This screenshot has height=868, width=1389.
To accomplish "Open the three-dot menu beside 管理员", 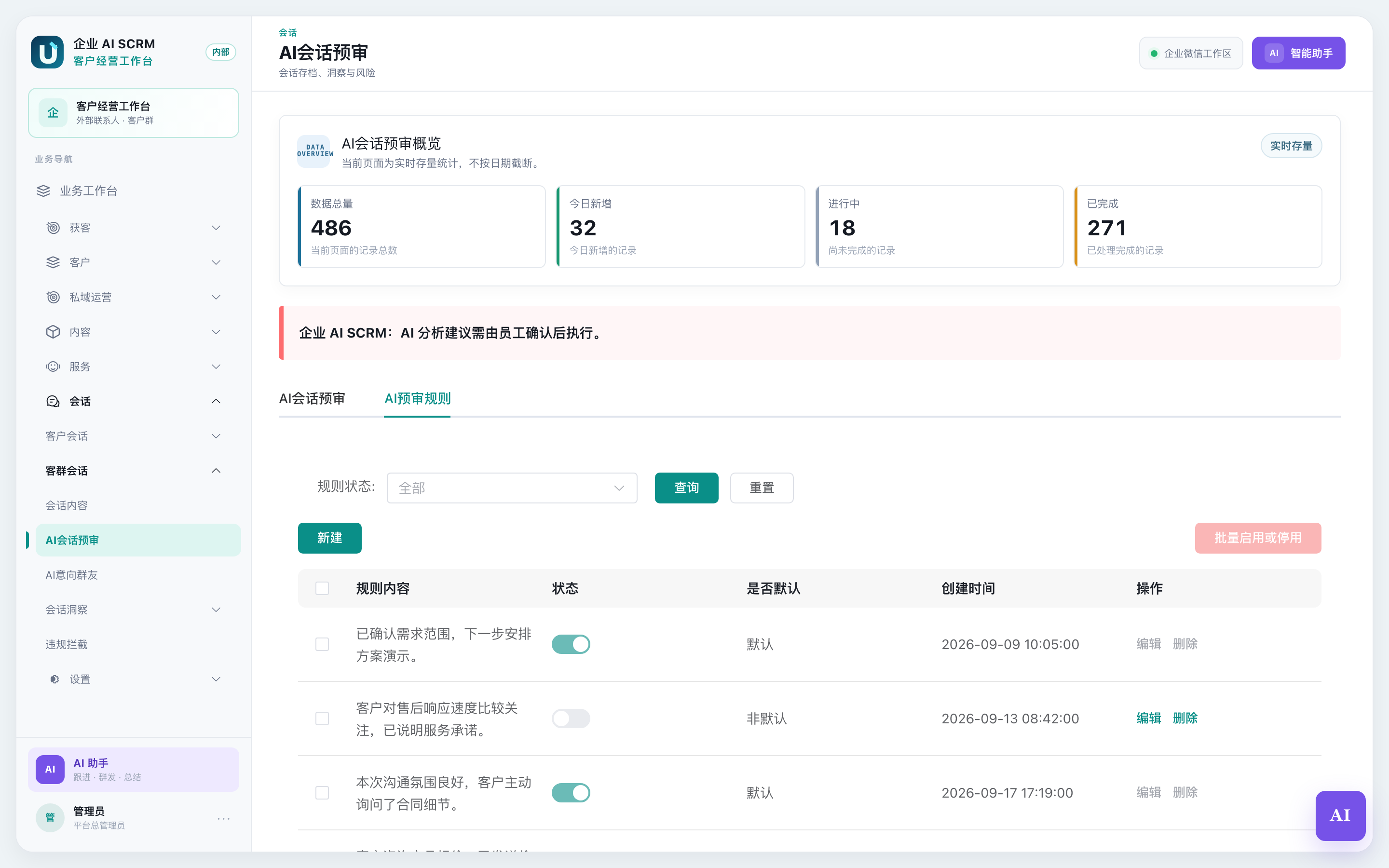I will coord(224,819).
